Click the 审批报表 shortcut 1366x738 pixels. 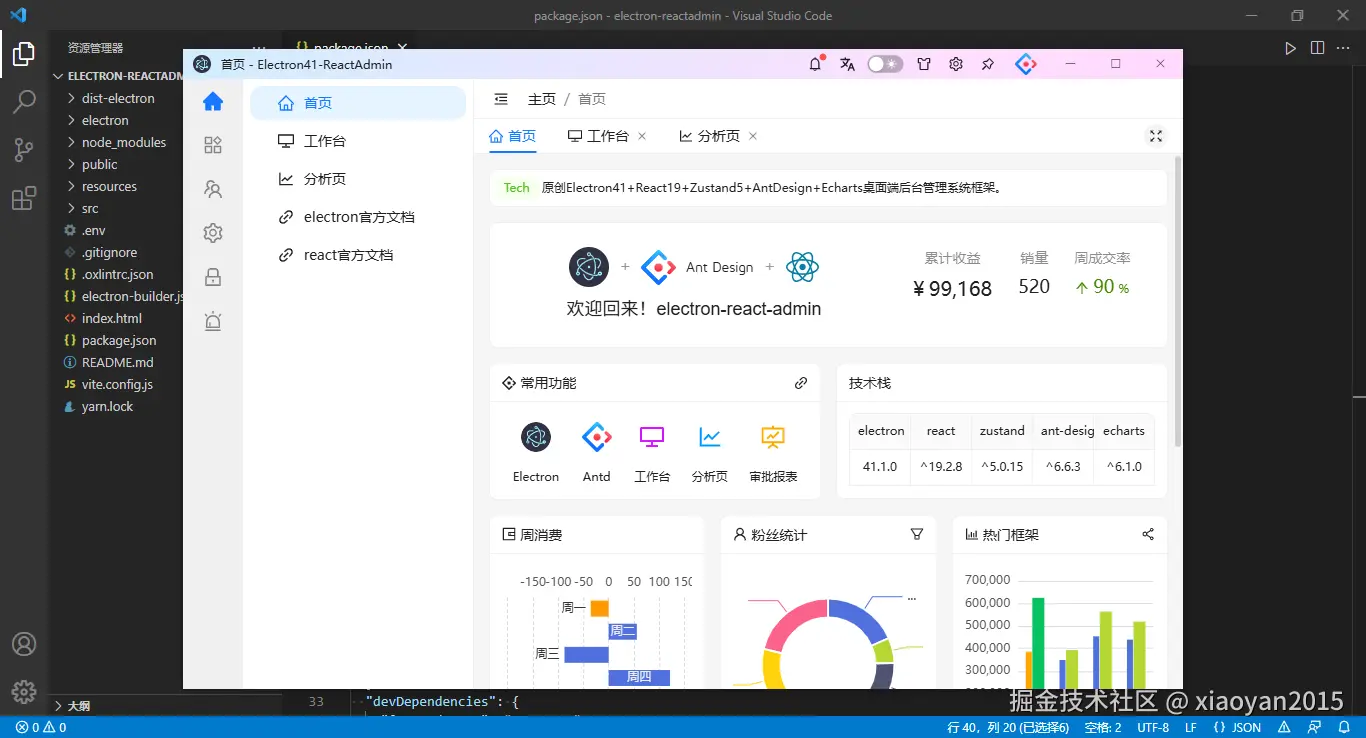click(x=773, y=452)
